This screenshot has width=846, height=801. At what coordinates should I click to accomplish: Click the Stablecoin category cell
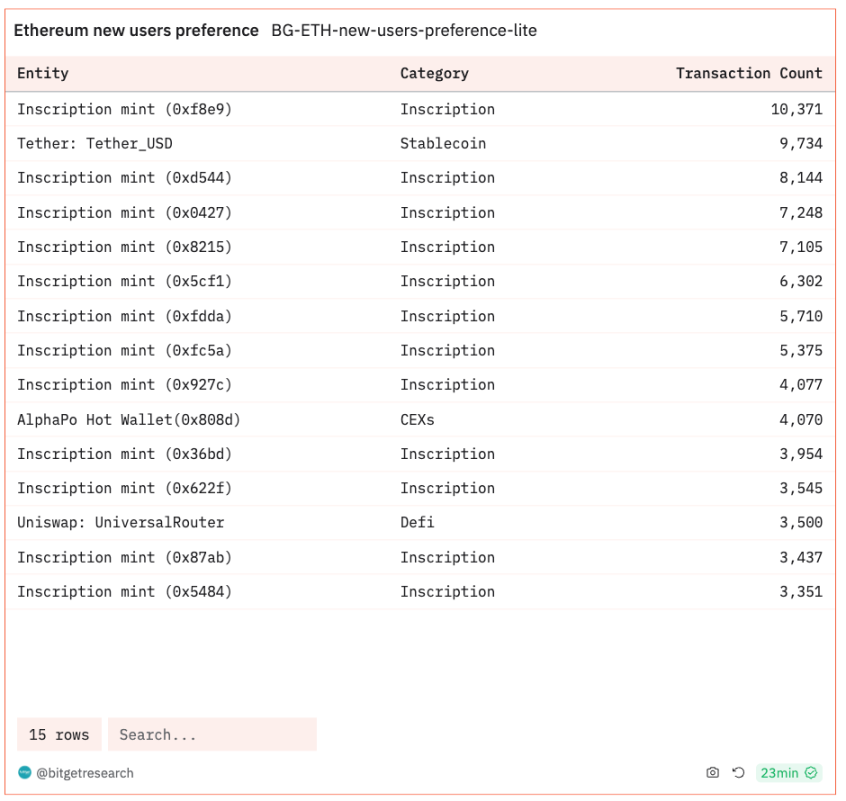point(443,144)
